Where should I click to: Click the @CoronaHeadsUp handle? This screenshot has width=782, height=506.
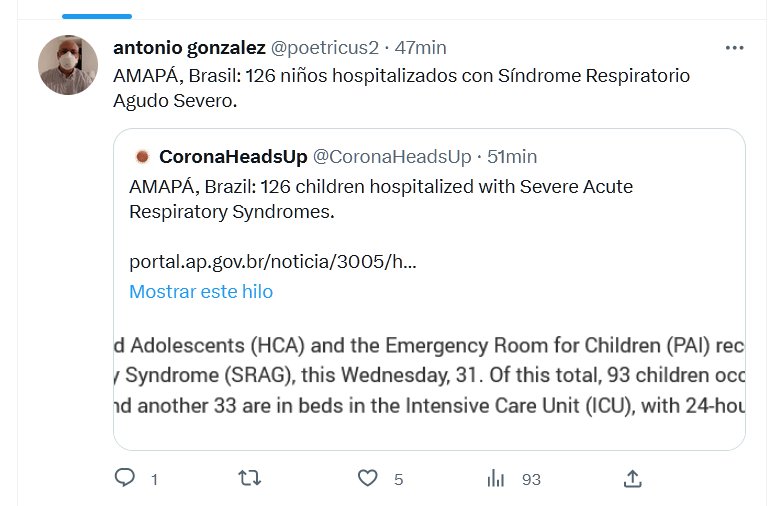392,156
